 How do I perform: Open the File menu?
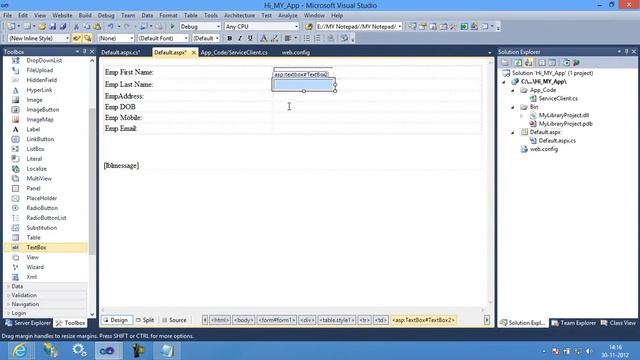click(x=7, y=16)
